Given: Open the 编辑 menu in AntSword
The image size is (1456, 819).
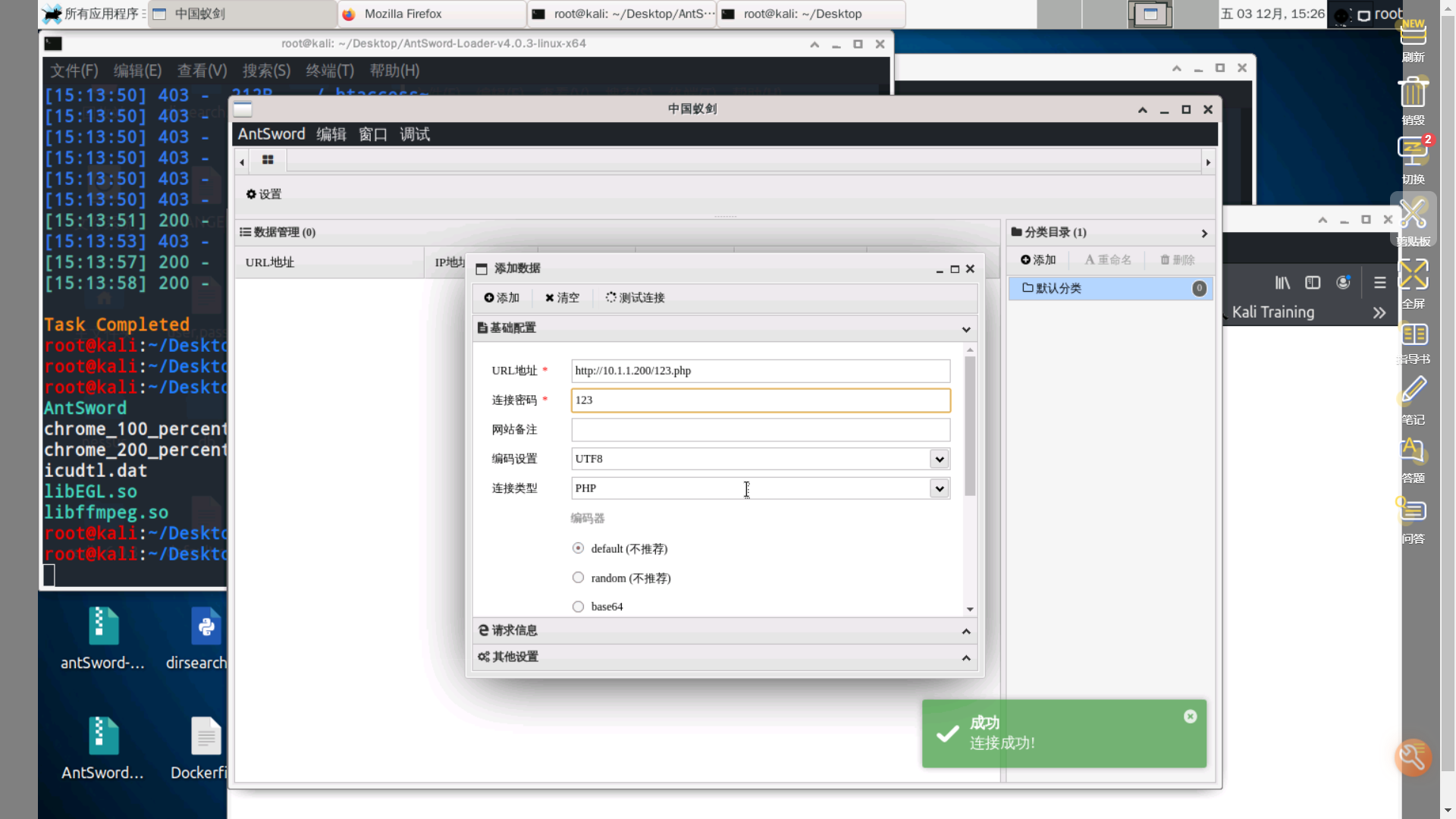Looking at the screenshot, I should pyautogui.click(x=331, y=134).
